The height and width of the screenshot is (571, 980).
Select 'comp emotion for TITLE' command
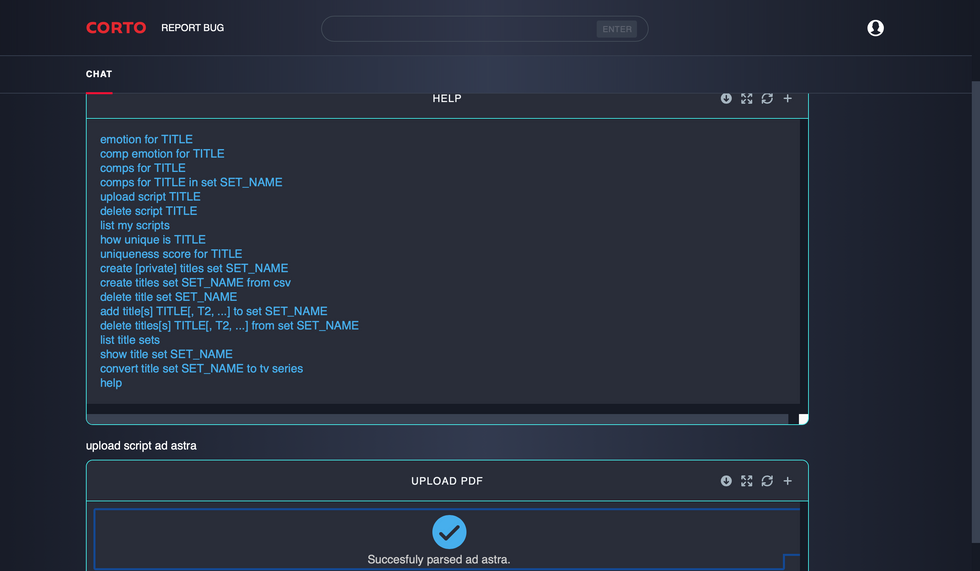(x=162, y=154)
